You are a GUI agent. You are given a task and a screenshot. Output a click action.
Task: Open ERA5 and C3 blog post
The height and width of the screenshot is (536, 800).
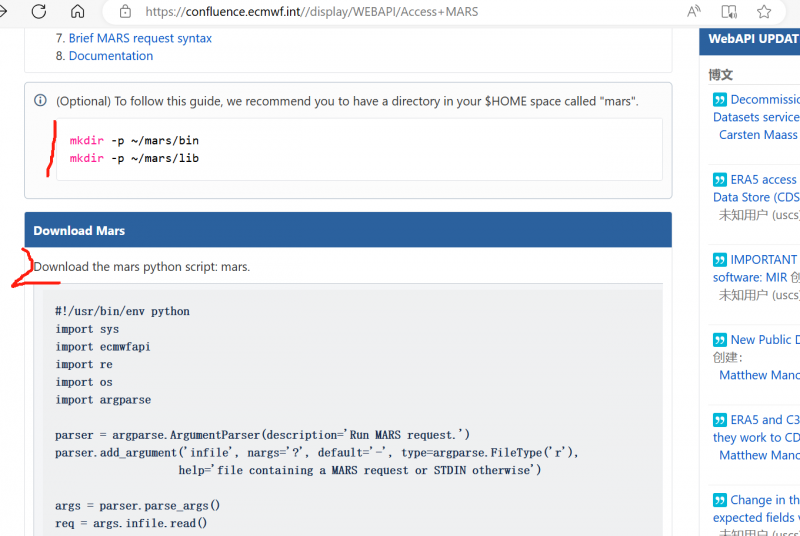(764, 420)
